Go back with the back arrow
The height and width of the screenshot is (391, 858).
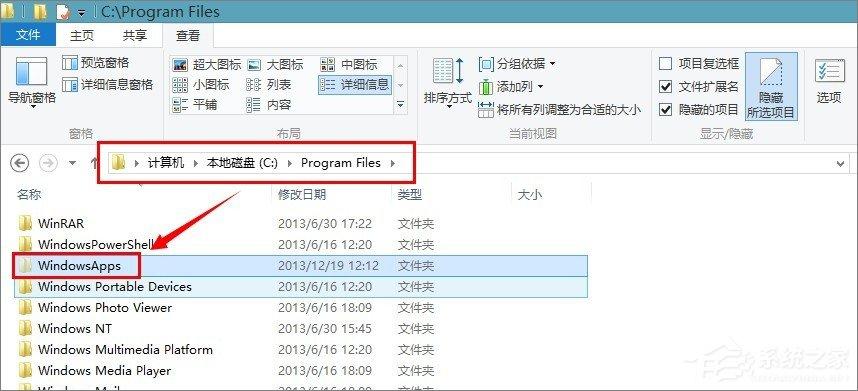[20, 163]
